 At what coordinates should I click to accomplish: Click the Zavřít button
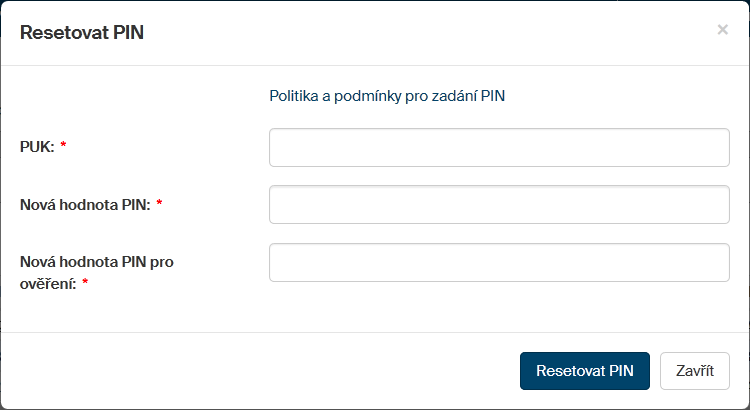pyautogui.click(x=694, y=370)
